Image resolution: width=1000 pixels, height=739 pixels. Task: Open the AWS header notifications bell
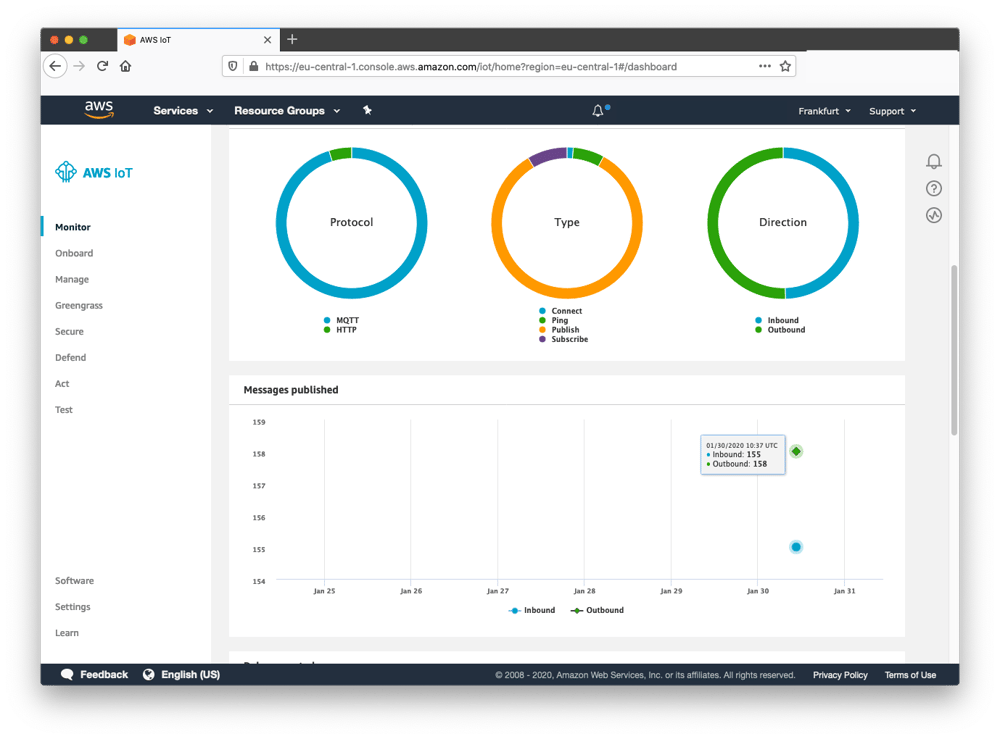pyautogui.click(x=598, y=110)
